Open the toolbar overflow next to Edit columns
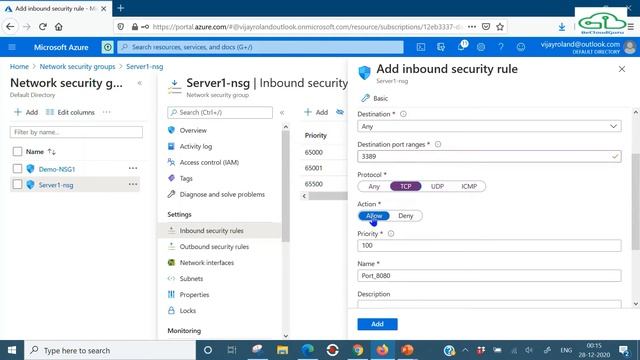 (x=107, y=112)
